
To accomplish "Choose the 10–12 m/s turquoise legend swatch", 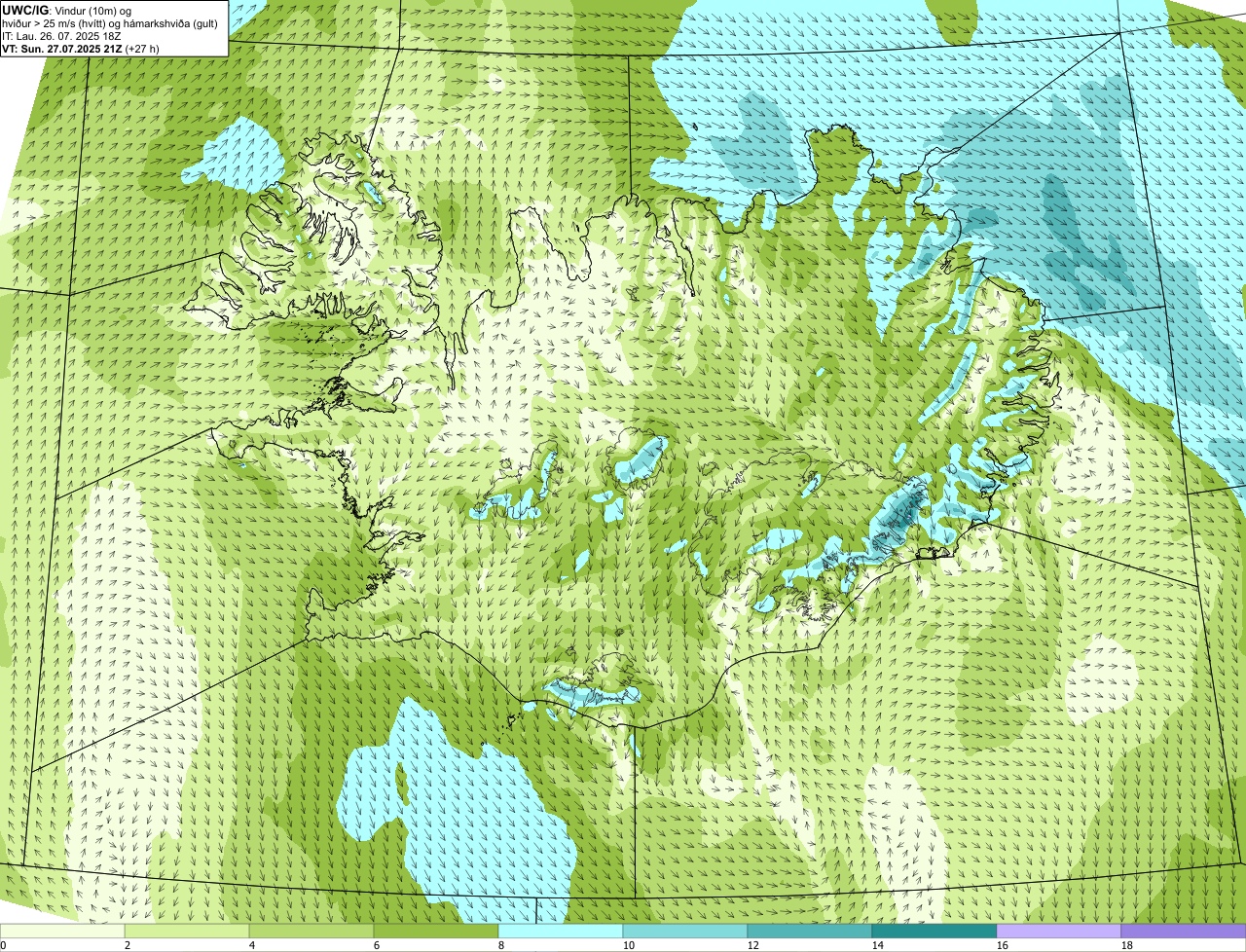I will [x=685, y=931].
